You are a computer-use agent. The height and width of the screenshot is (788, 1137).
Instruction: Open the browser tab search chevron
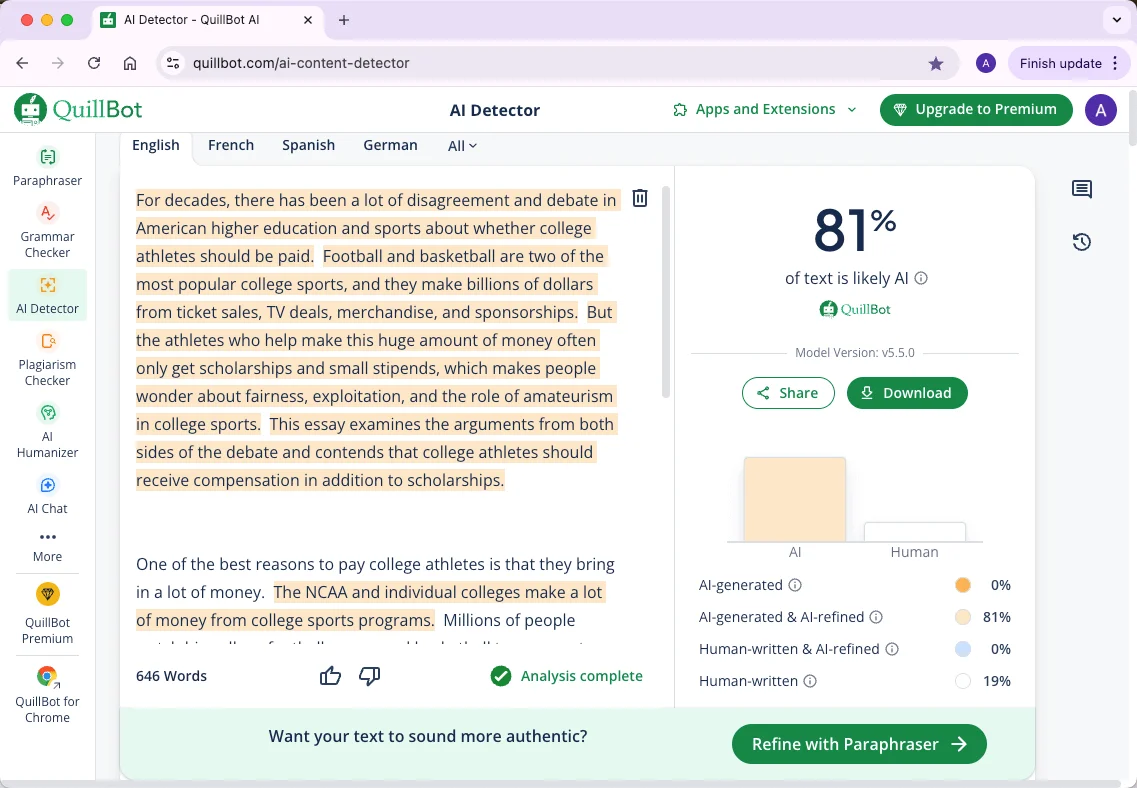1117,20
